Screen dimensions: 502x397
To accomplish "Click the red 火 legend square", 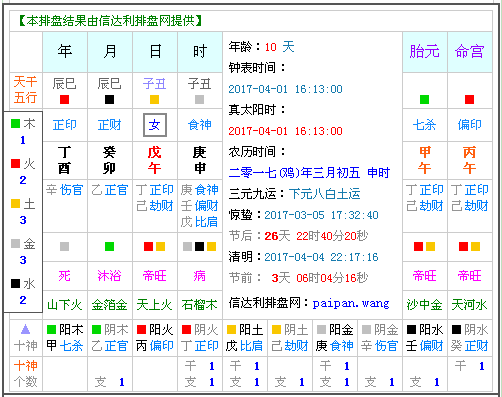I will click(15, 163).
